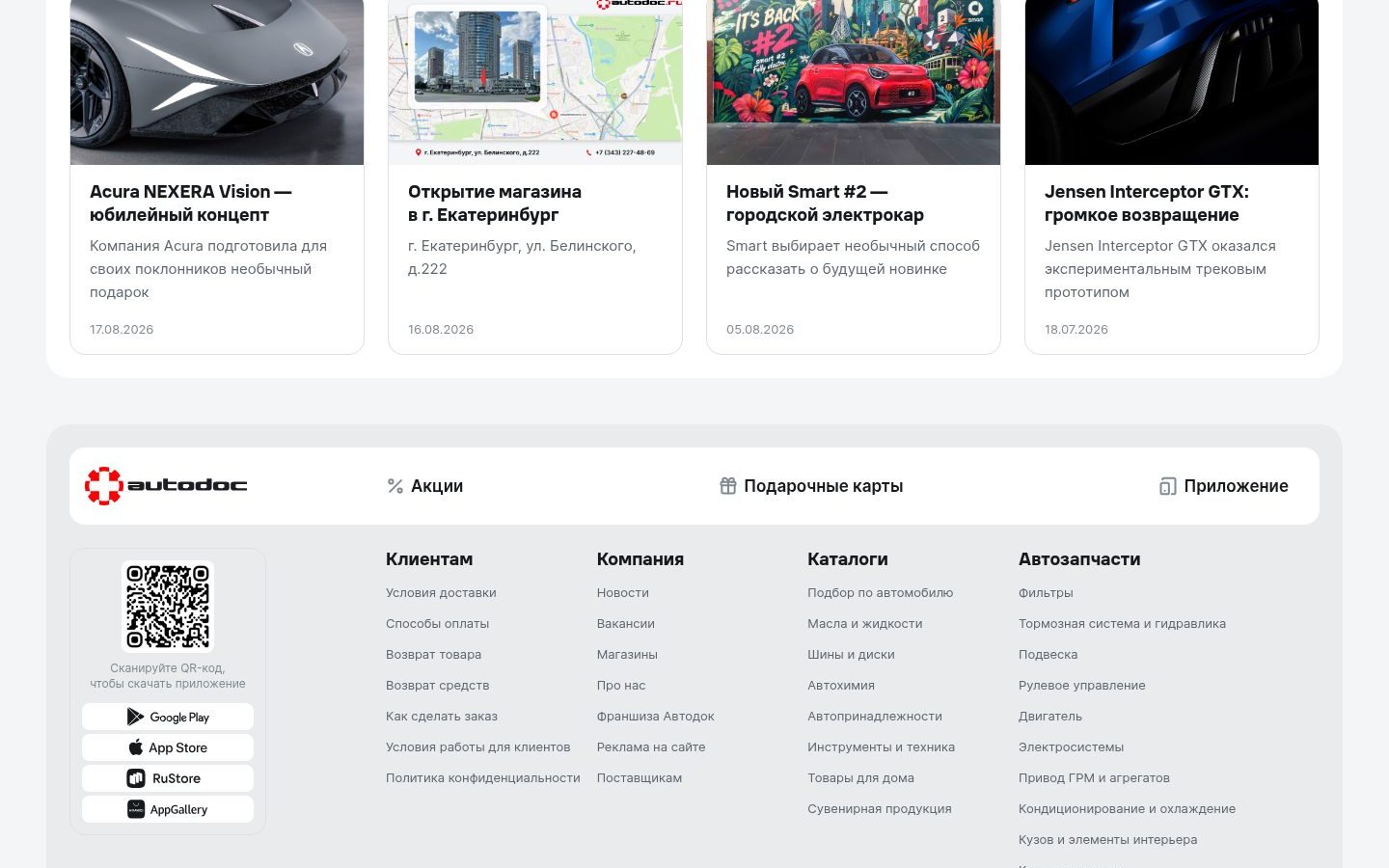This screenshot has height=868, width=1389.
Task: Open Рулевое управление link
Action: click(x=1082, y=686)
